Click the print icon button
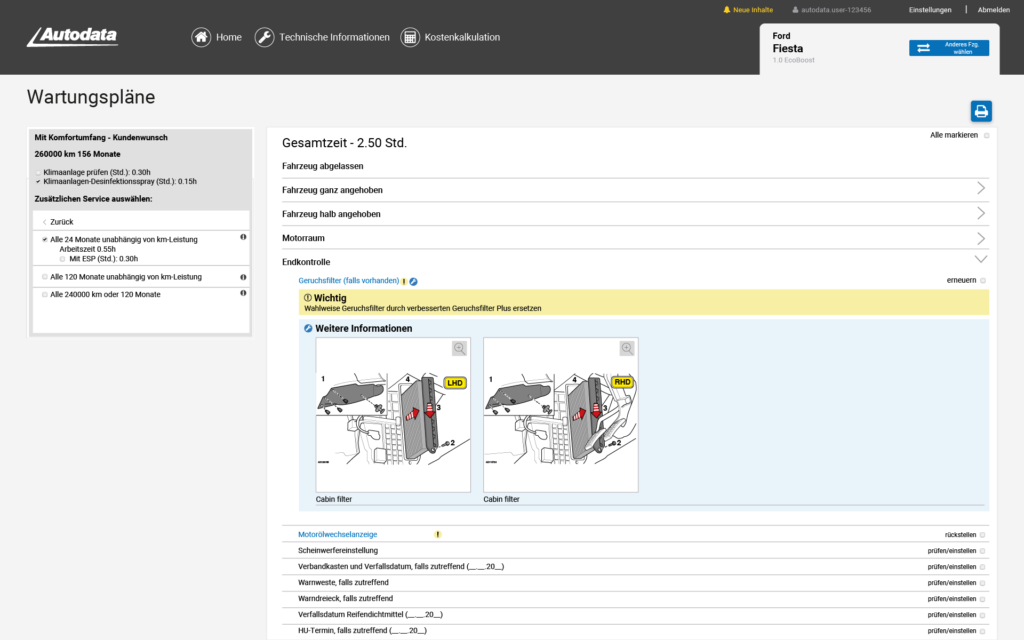The image size is (1024, 640). click(x=981, y=111)
